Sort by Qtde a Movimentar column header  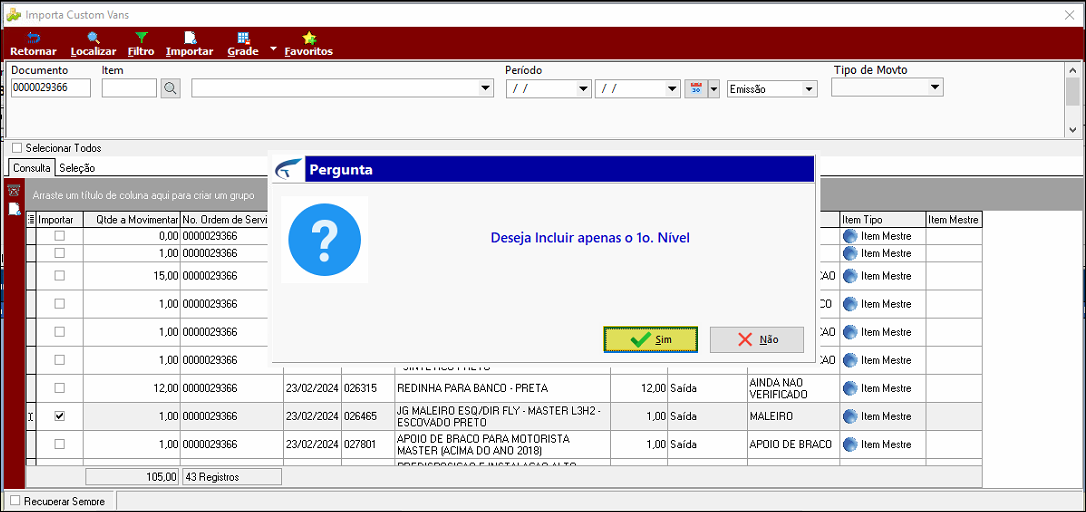pos(132,220)
